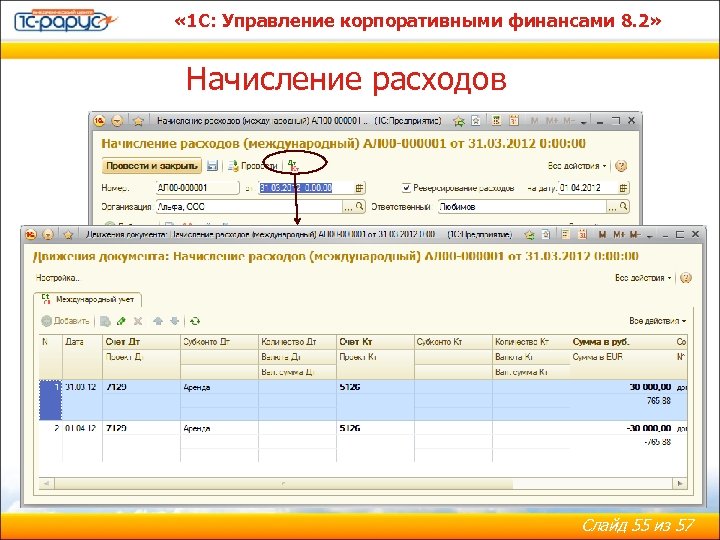Select row 2 dated 01.04.12

[x=363, y=441]
